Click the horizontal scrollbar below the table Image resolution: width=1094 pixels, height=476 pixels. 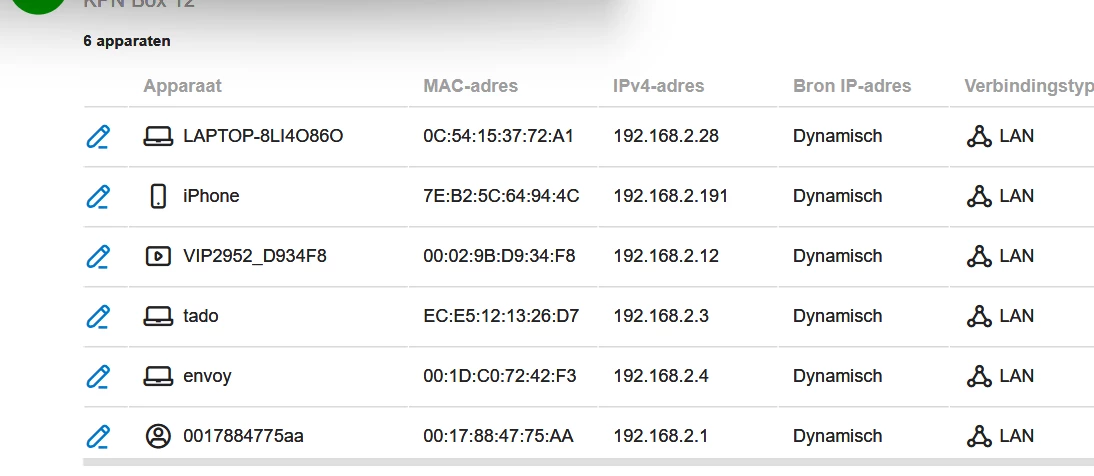[x=588, y=462]
